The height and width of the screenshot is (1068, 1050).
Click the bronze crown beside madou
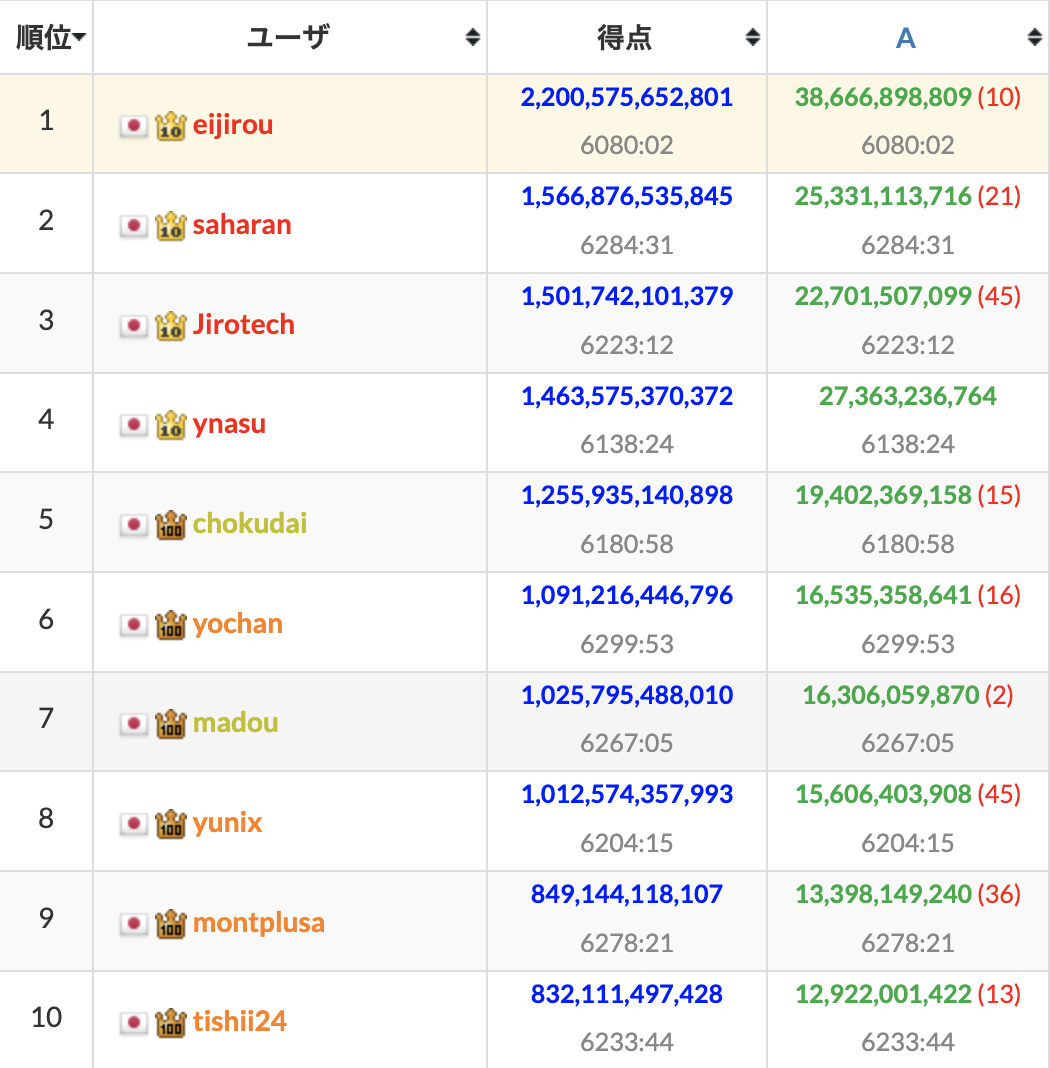170,723
